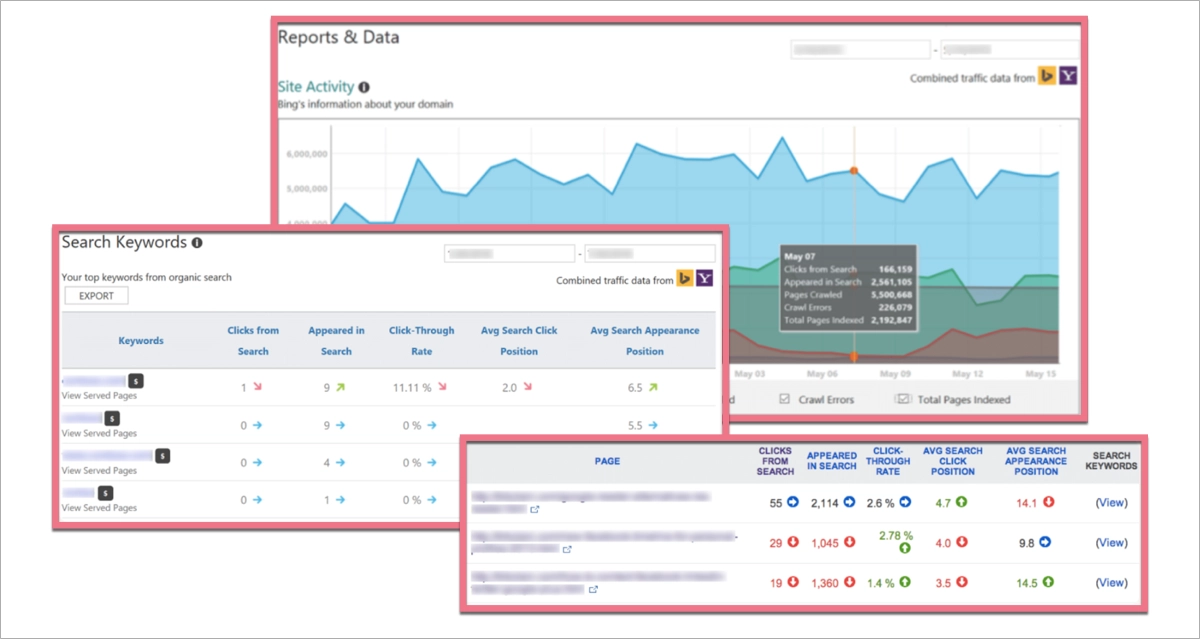Viewport: 1200px width, 639px height.
Task: Open the start date field in Reports & Data
Action: click(860, 48)
